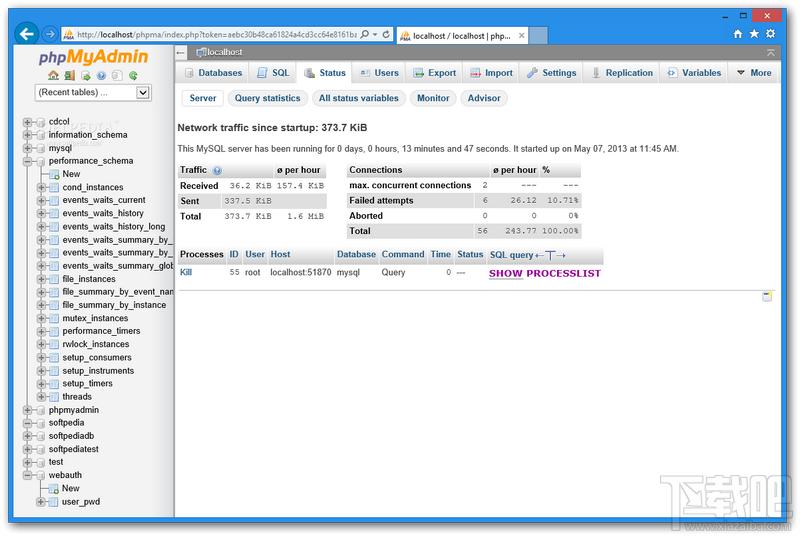Open the browser favorites star icon
Viewport: 800px width, 536px height.
(754, 34)
